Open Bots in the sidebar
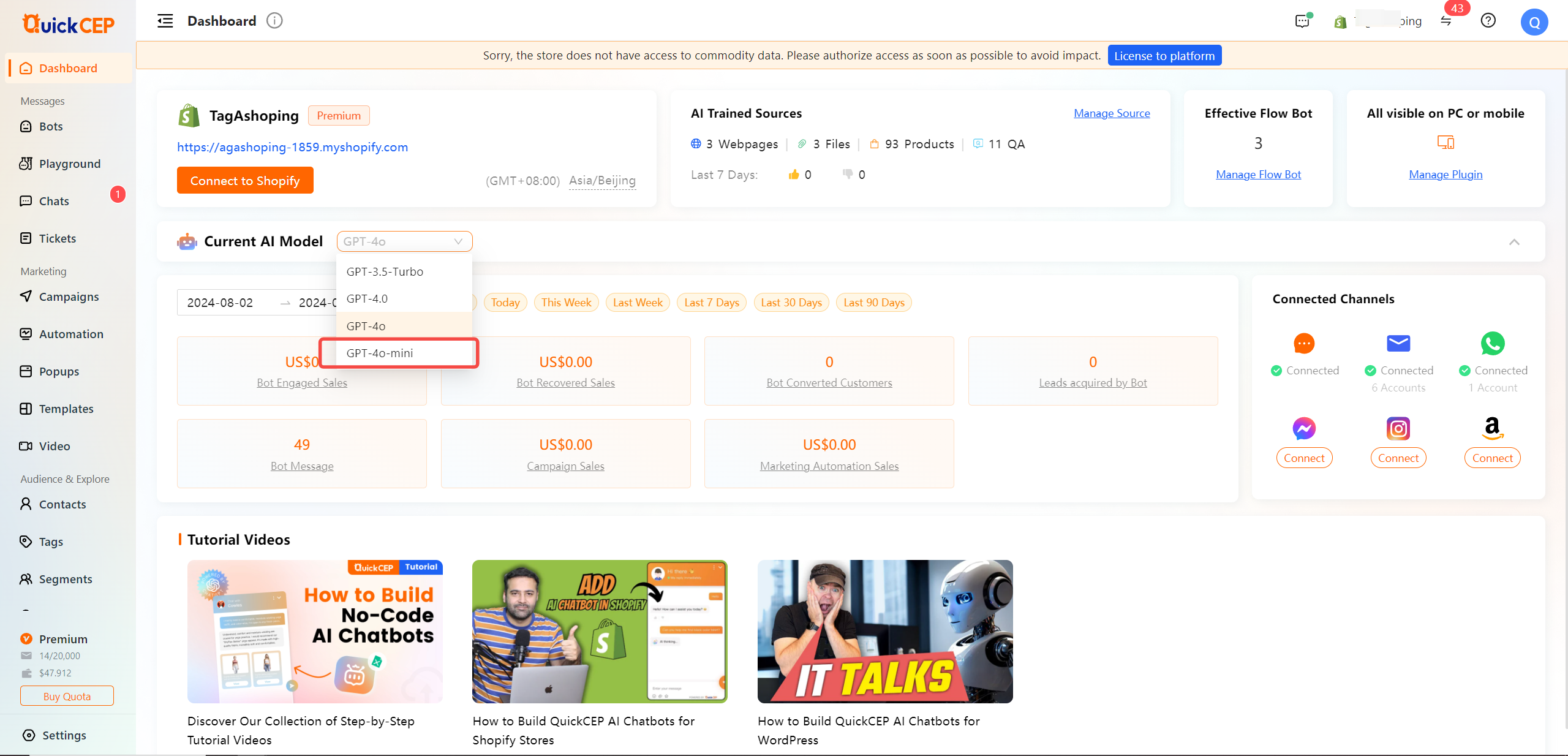 (51, 126)
